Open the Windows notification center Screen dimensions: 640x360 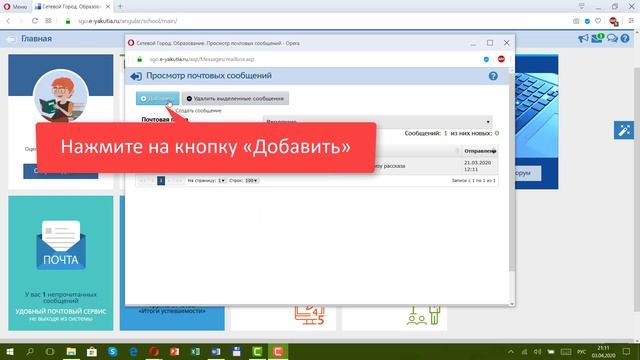tap(627, 351)
